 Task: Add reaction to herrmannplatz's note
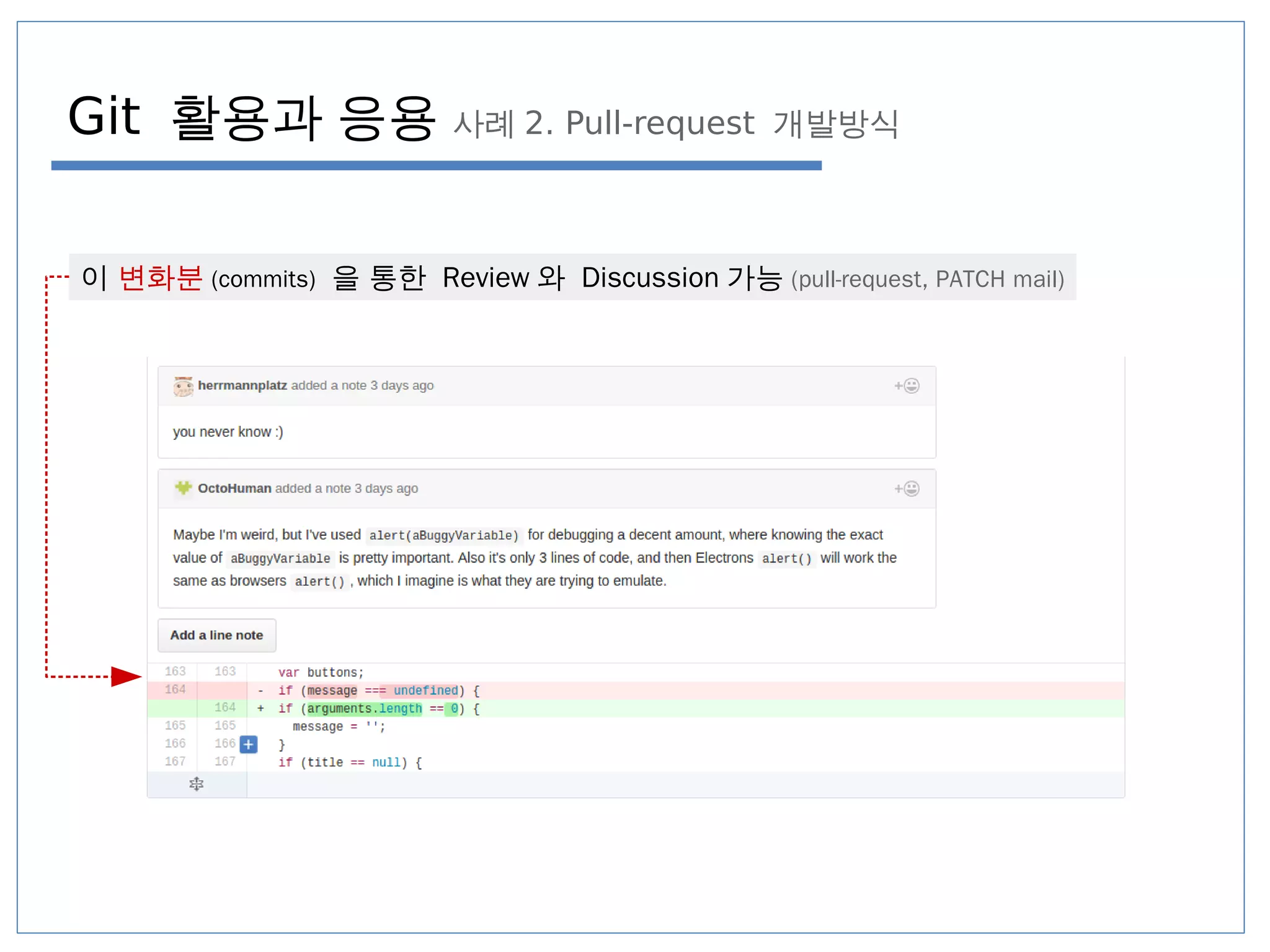pyautogui.click(x=907, y=386)
